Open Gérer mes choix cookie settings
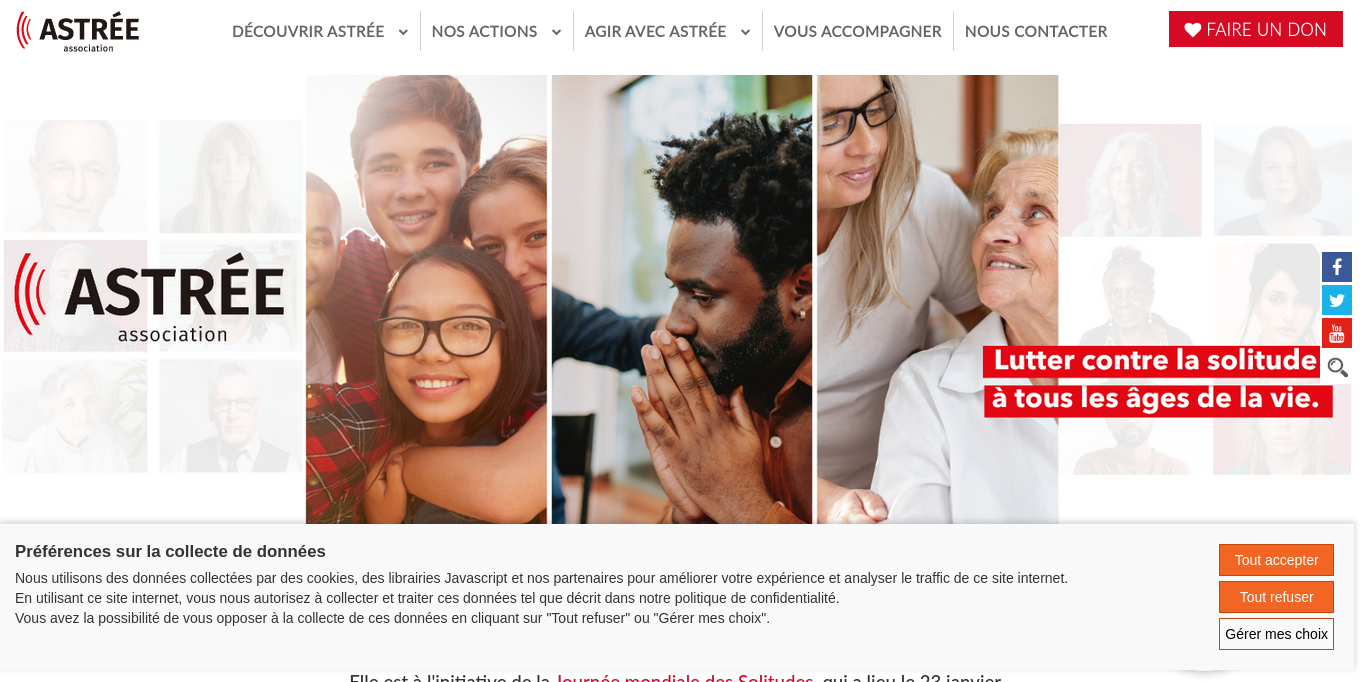The width and height of the screenshot is (1366, 682). pos(1276,634)
